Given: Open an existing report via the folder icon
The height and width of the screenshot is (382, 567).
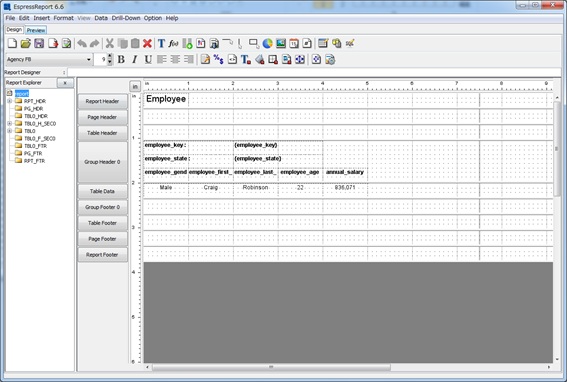Looking at the screenshot, I should pyautogui.click(x=25, y=43).
